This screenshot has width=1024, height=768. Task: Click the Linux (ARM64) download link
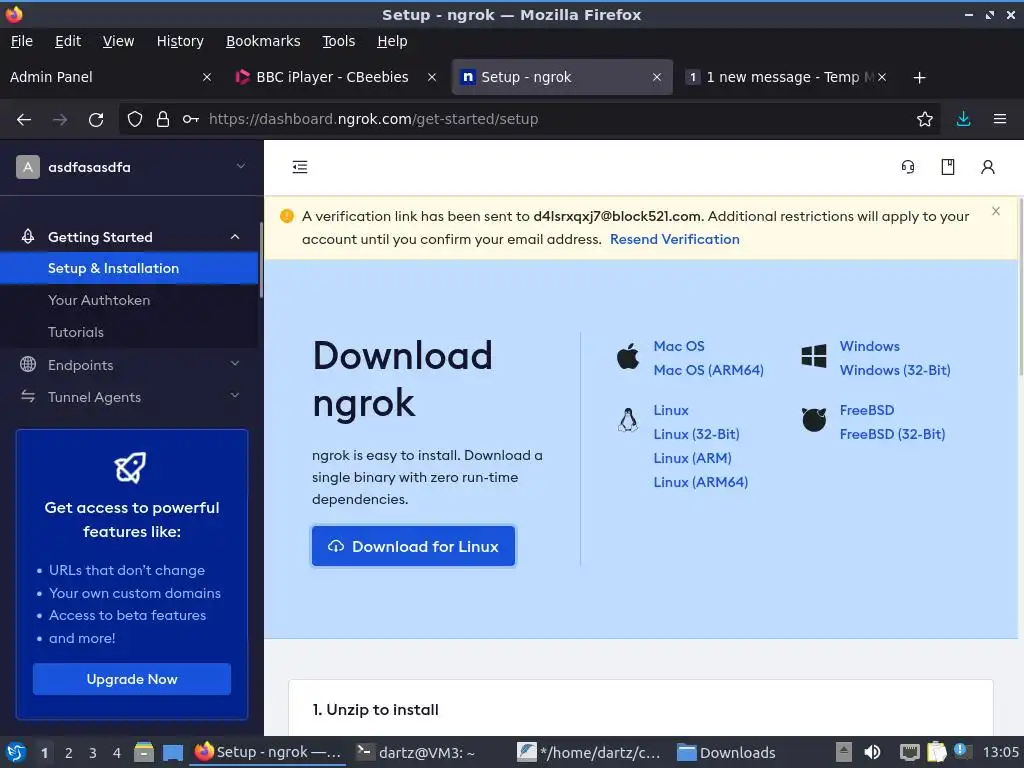click(x=701, y=482)
